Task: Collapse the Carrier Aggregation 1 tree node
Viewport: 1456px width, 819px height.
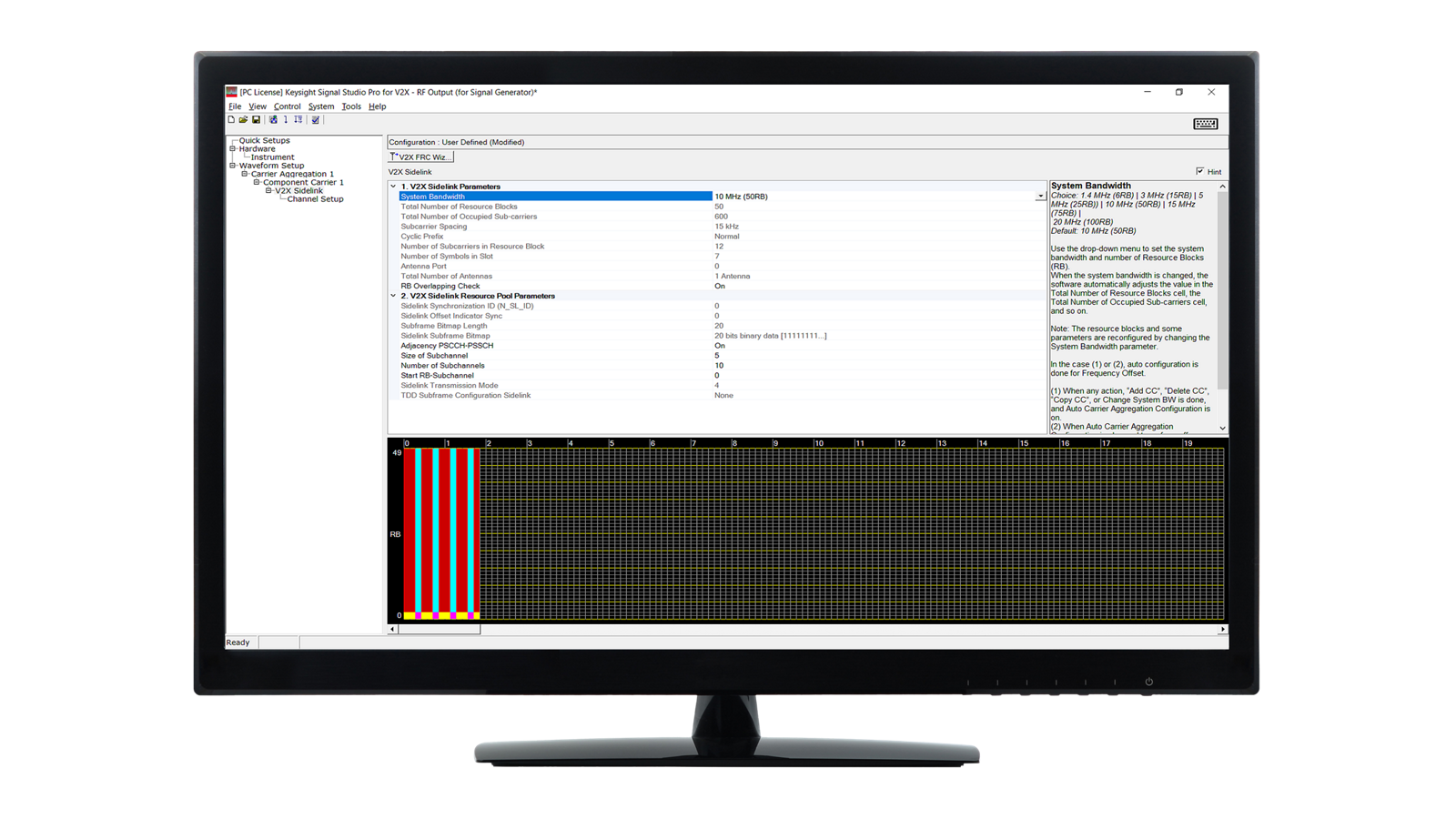Action: pos(245,174)
